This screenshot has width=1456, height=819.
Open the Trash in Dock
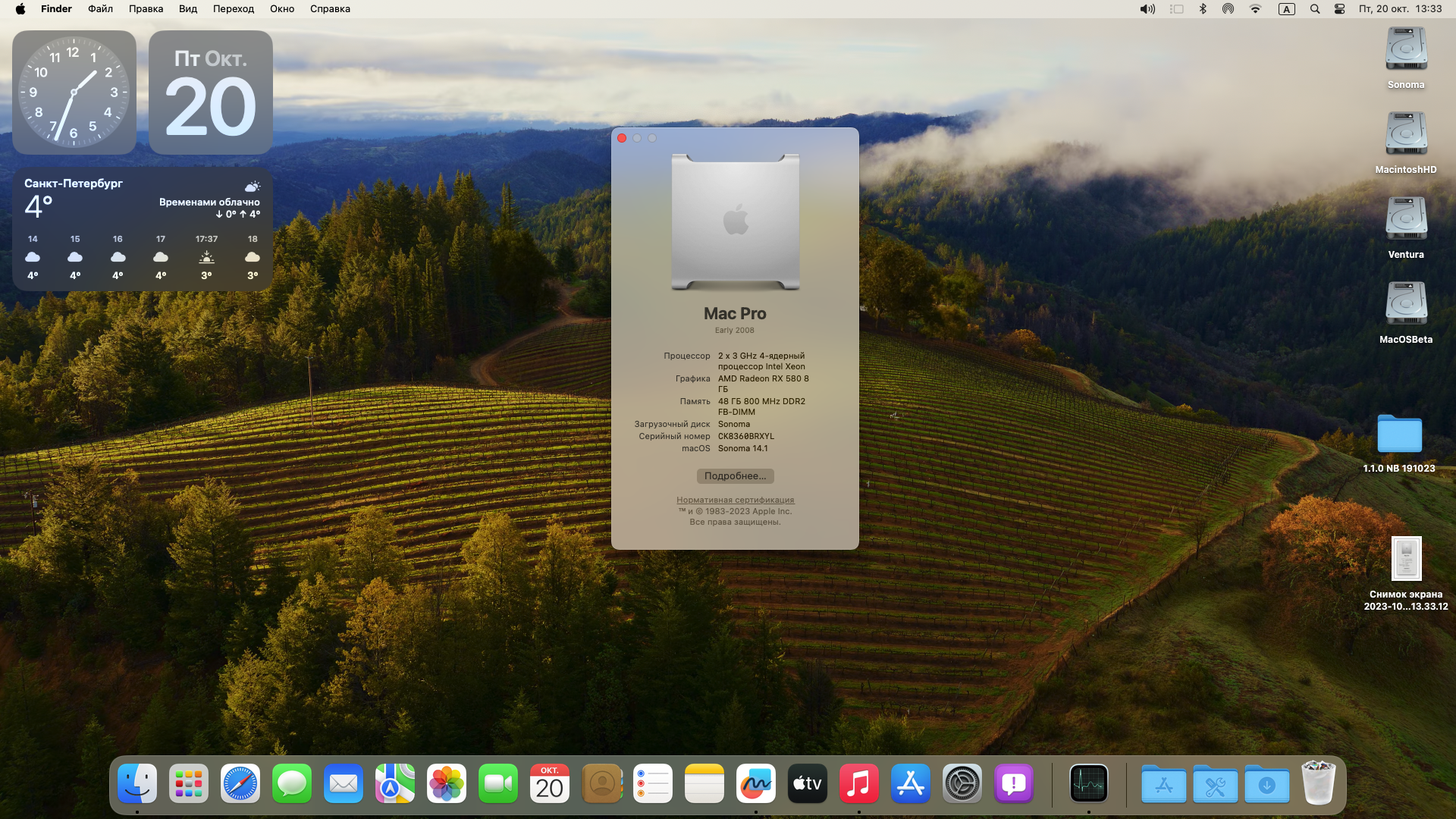coord(1318,784)
